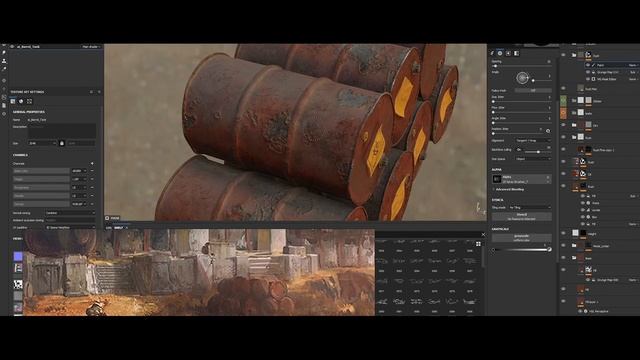Click the Spacing slider
The height and width of the screenshot is (360, 640).
click(521, 66)
